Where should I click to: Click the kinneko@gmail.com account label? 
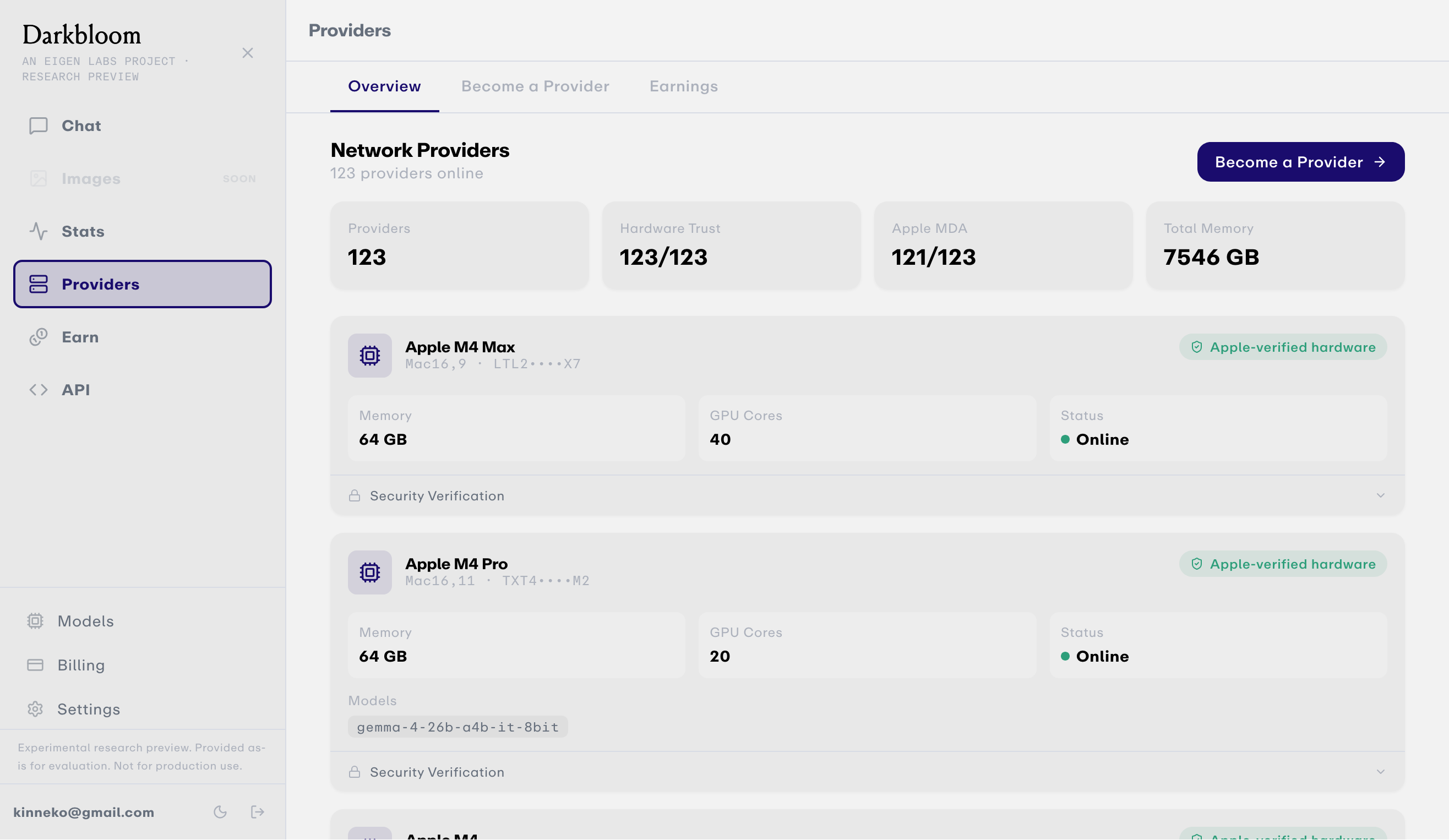point(84,812)
